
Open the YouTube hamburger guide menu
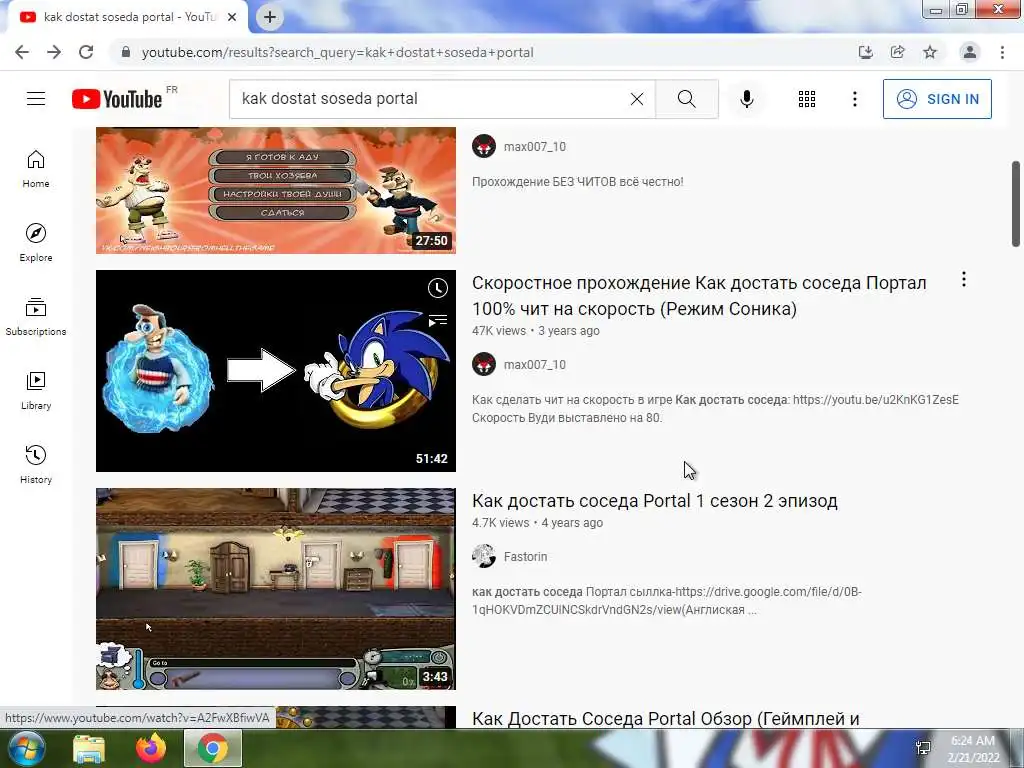coord(36,99)
